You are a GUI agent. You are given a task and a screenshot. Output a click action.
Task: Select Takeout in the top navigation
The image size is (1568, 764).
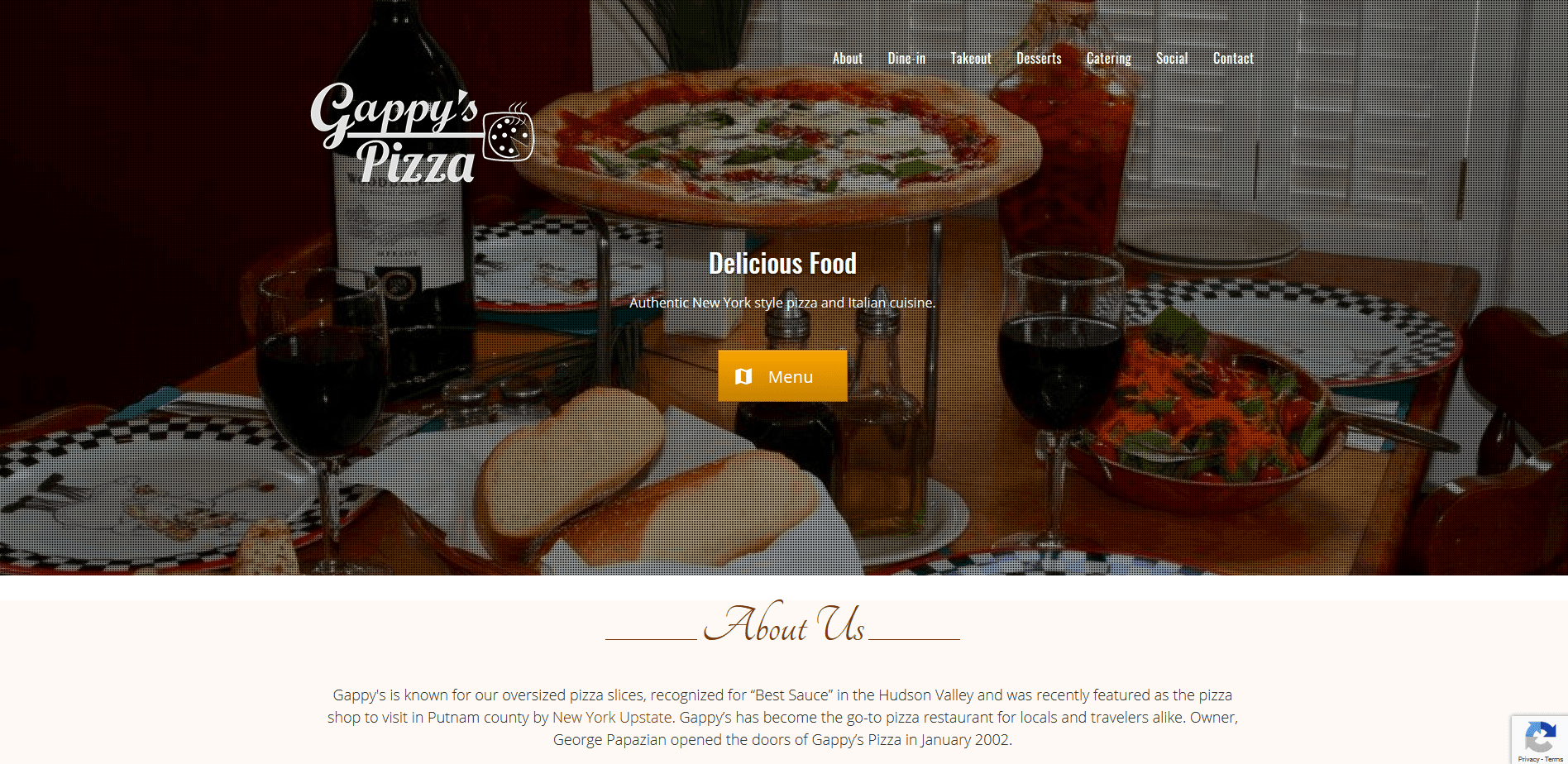pyautogui.click(x=971, y=59)
